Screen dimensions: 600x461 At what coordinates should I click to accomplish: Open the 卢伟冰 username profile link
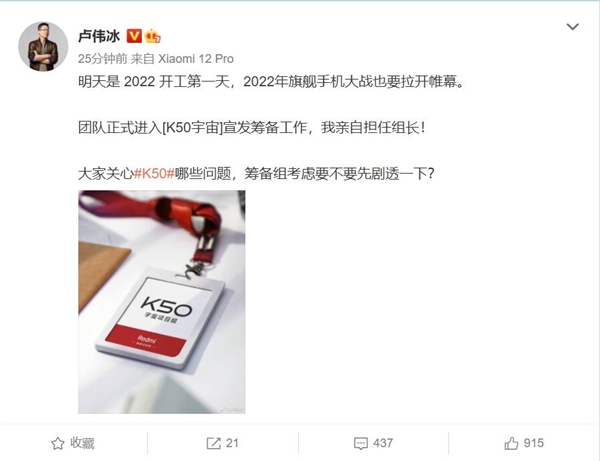(99, 36)
